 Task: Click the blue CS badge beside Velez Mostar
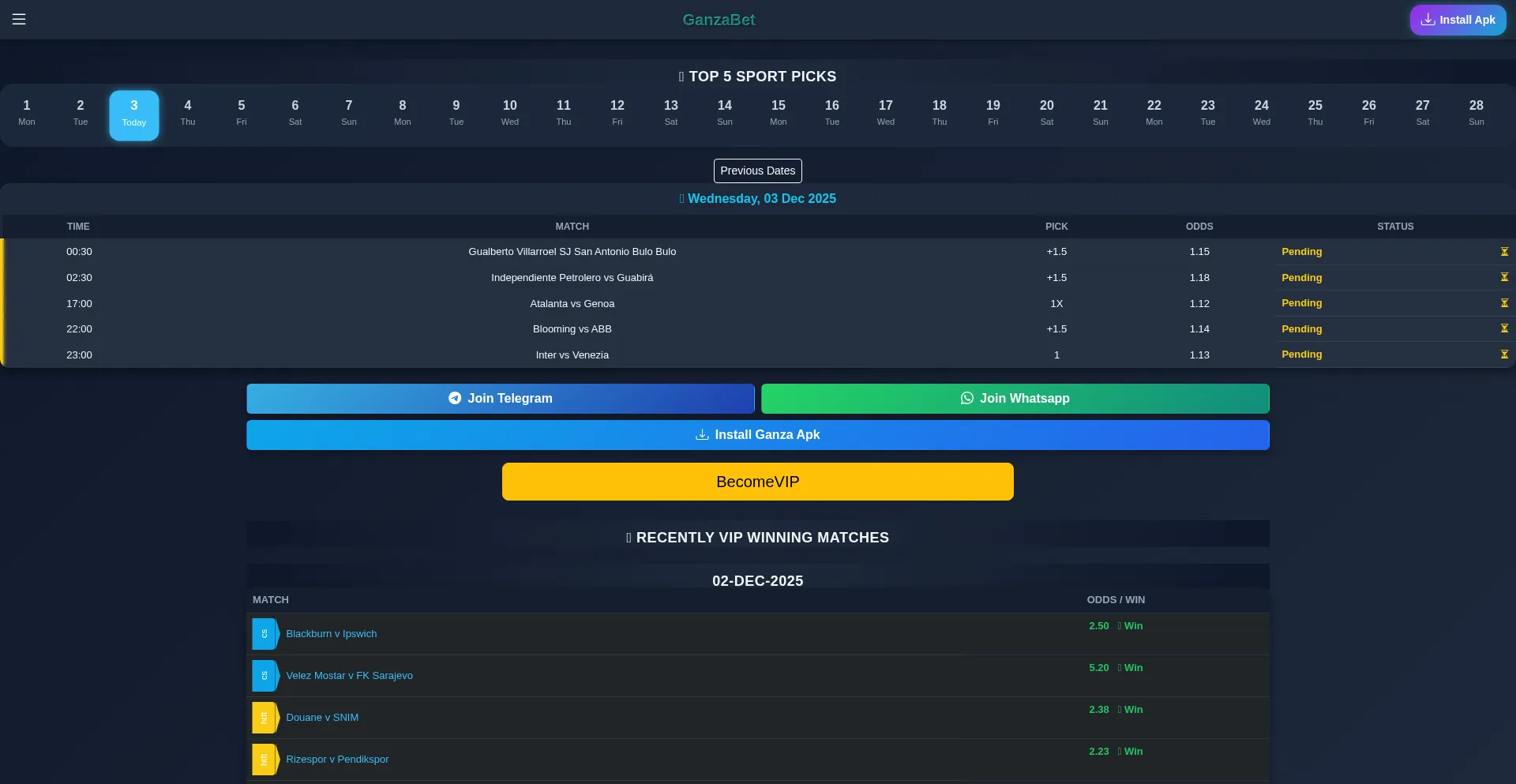pos(265,676)
